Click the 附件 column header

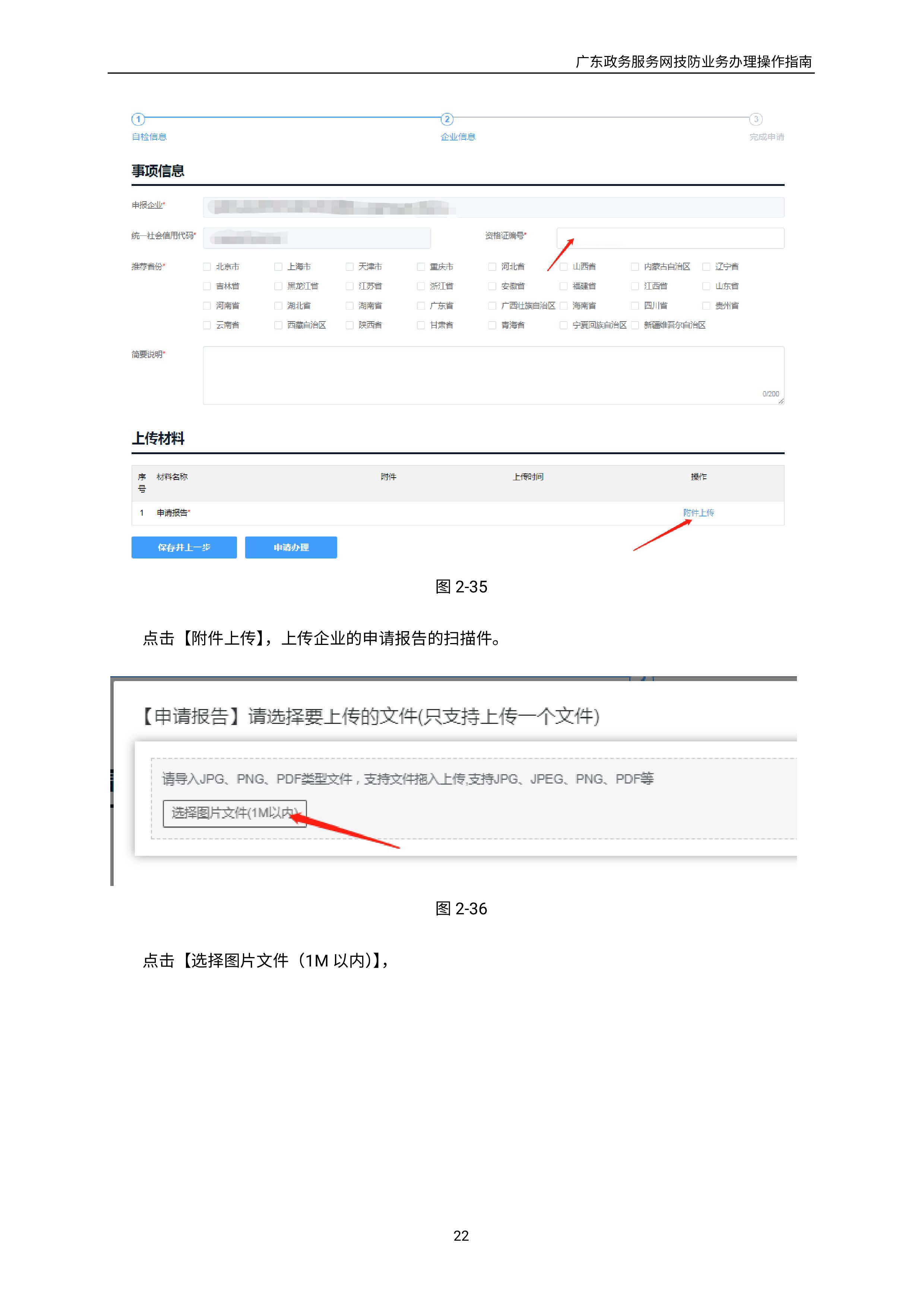pos(389,477)
